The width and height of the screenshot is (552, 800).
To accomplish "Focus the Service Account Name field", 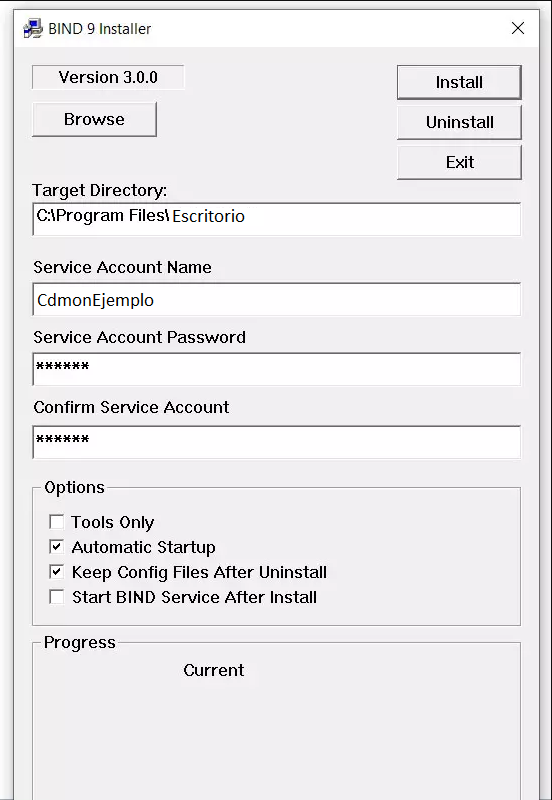I will pyautogui.click(x=277, y=299).
